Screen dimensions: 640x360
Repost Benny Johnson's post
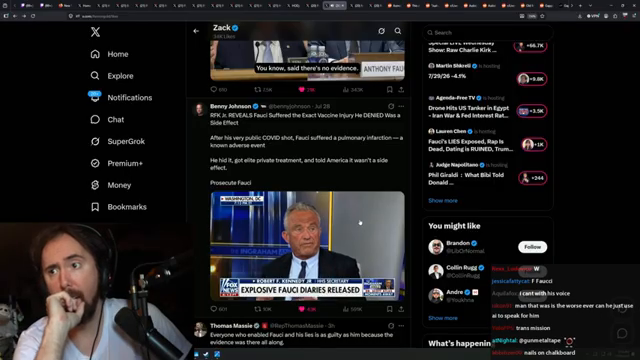pyautogui.click(x=262, y=309)
